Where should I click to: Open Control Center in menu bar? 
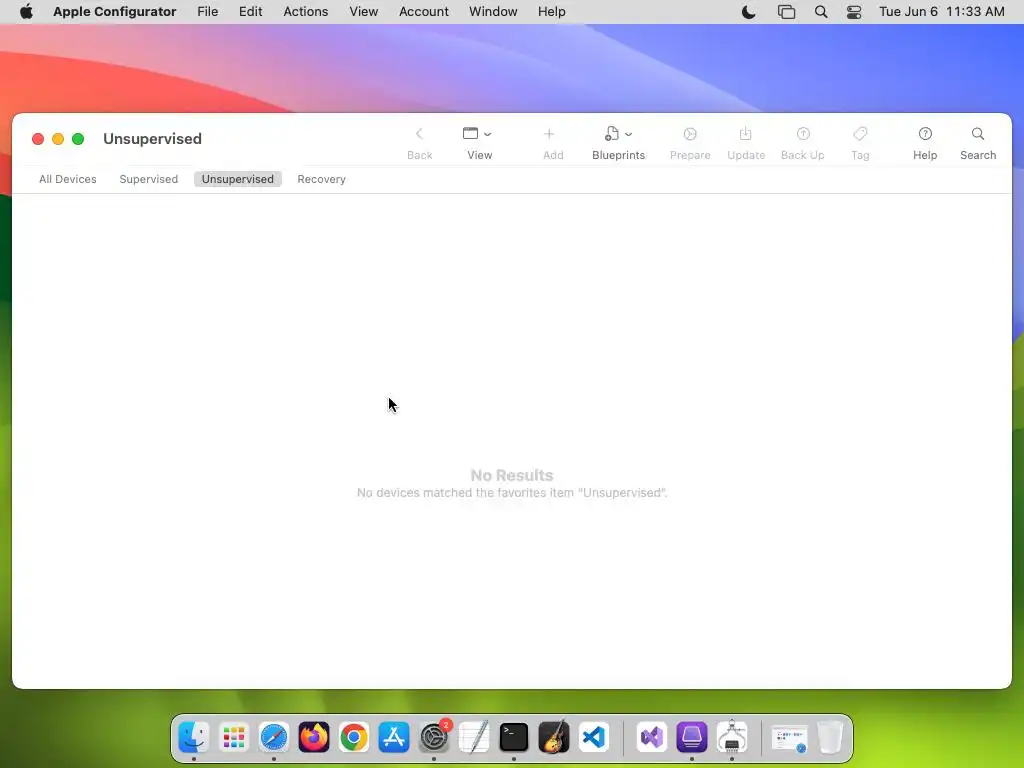click(x=854, y=12)
